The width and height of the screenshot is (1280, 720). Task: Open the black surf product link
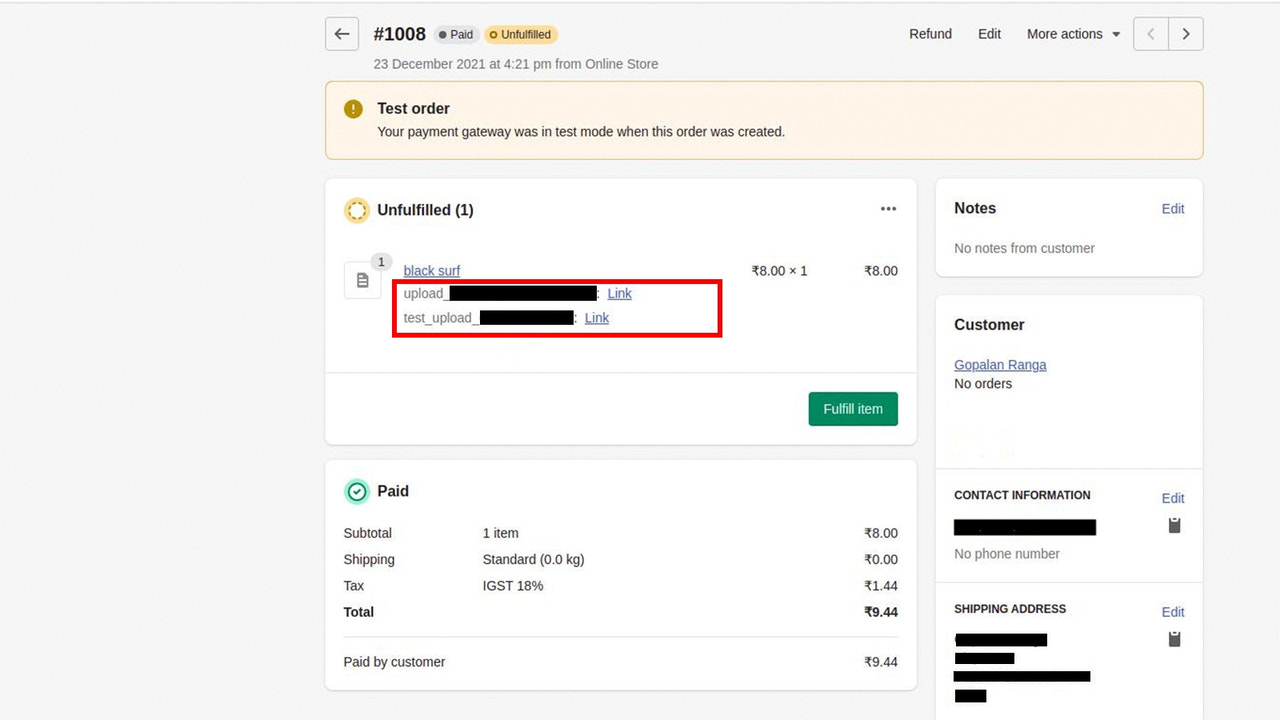pos(432,271)
